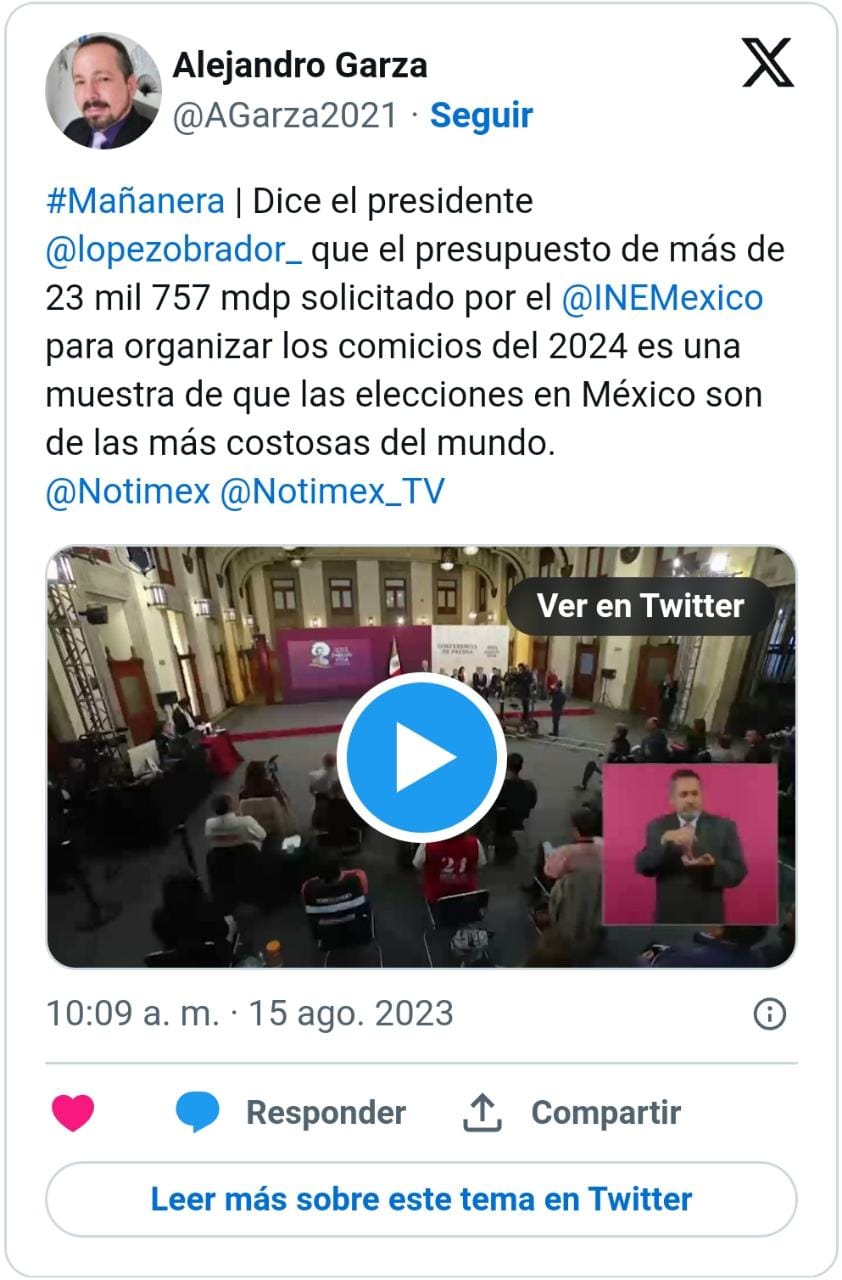Click the share upload arrow icon
Screen dimensions: 842x1280
[x=482, y=1112]
